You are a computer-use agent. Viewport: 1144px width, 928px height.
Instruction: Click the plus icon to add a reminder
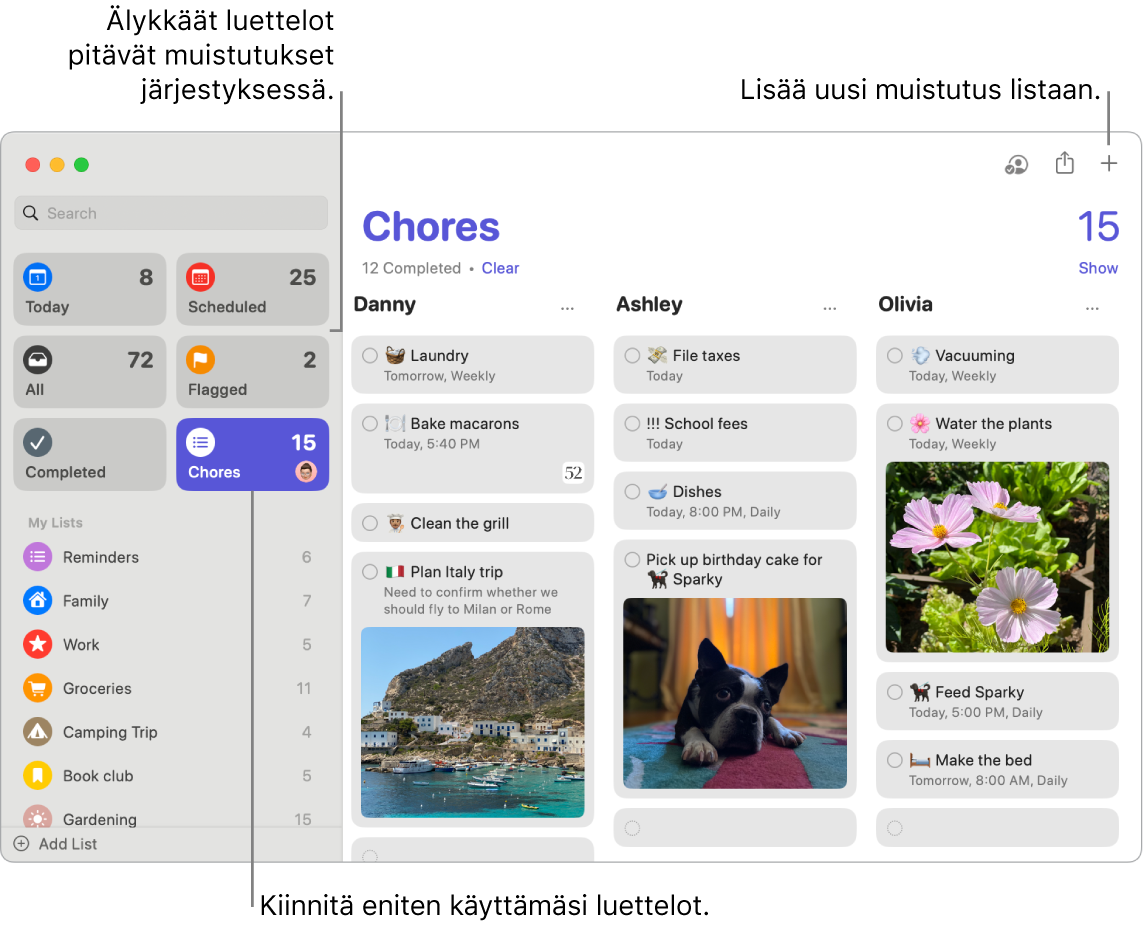click(x=1108, y=163)
